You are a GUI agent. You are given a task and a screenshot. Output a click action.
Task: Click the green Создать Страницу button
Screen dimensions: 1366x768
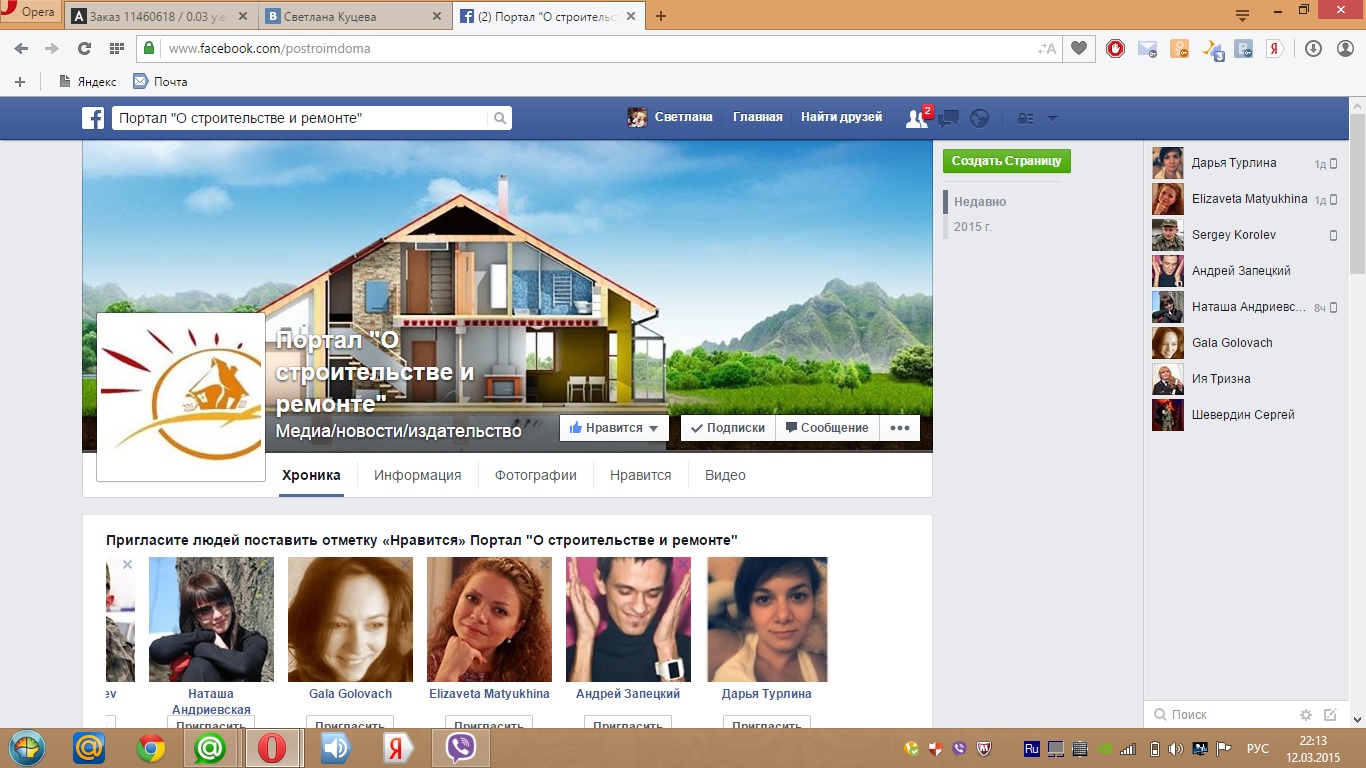coord(1006,161)
